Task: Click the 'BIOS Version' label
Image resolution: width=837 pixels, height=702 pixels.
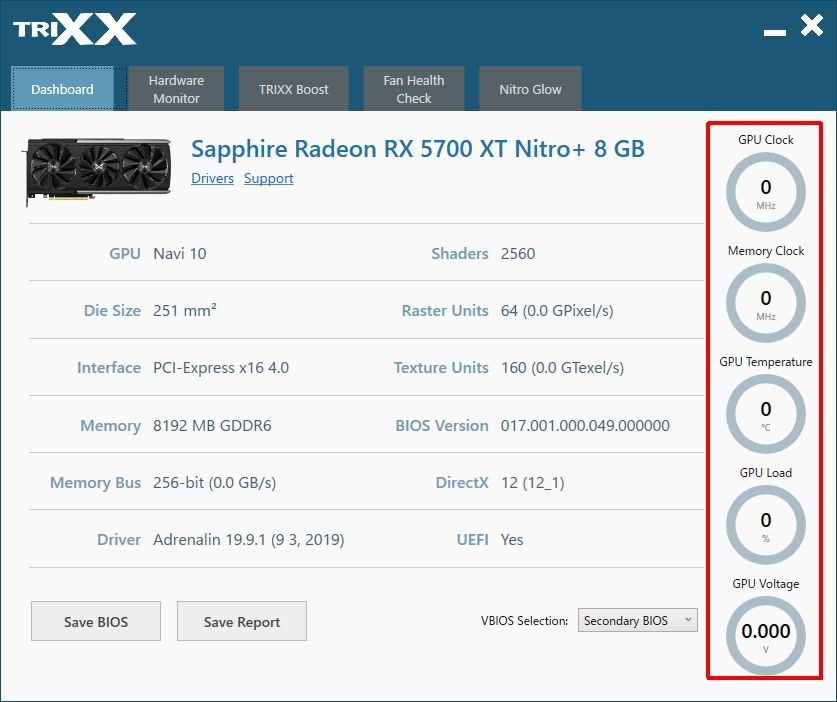Action: click(442, 425)
